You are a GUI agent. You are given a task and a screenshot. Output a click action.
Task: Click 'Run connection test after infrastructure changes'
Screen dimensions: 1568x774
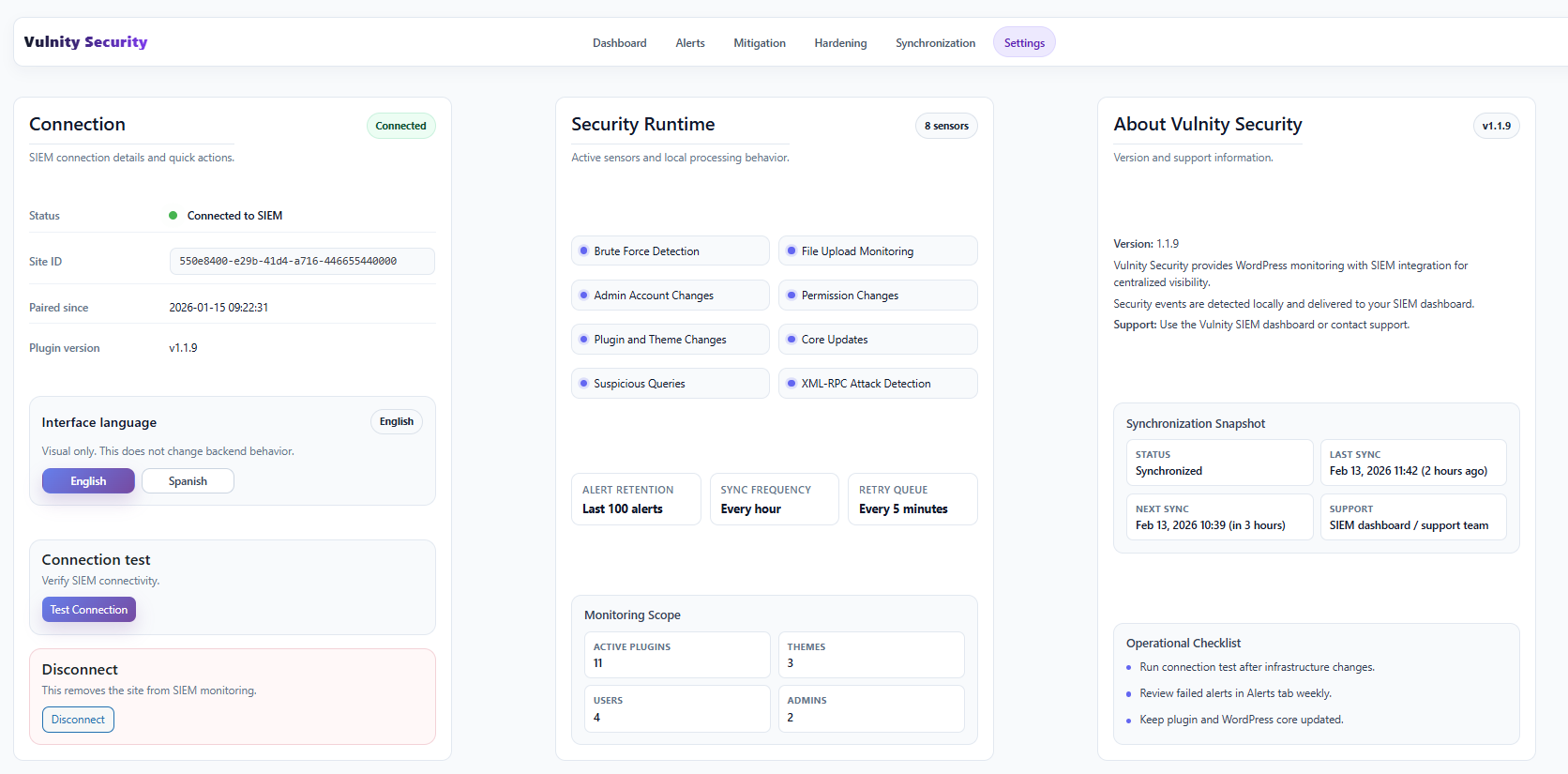(1257, 667)
